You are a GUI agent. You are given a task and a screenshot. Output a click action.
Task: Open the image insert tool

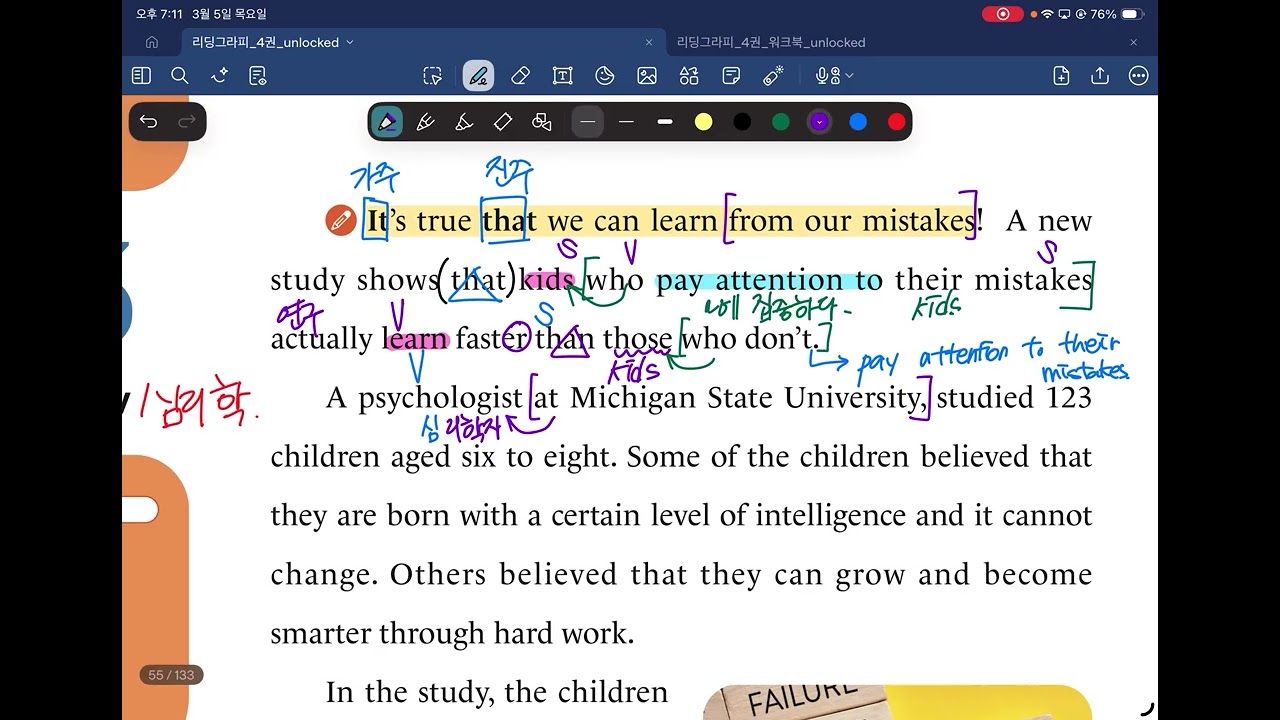[647, 76]
